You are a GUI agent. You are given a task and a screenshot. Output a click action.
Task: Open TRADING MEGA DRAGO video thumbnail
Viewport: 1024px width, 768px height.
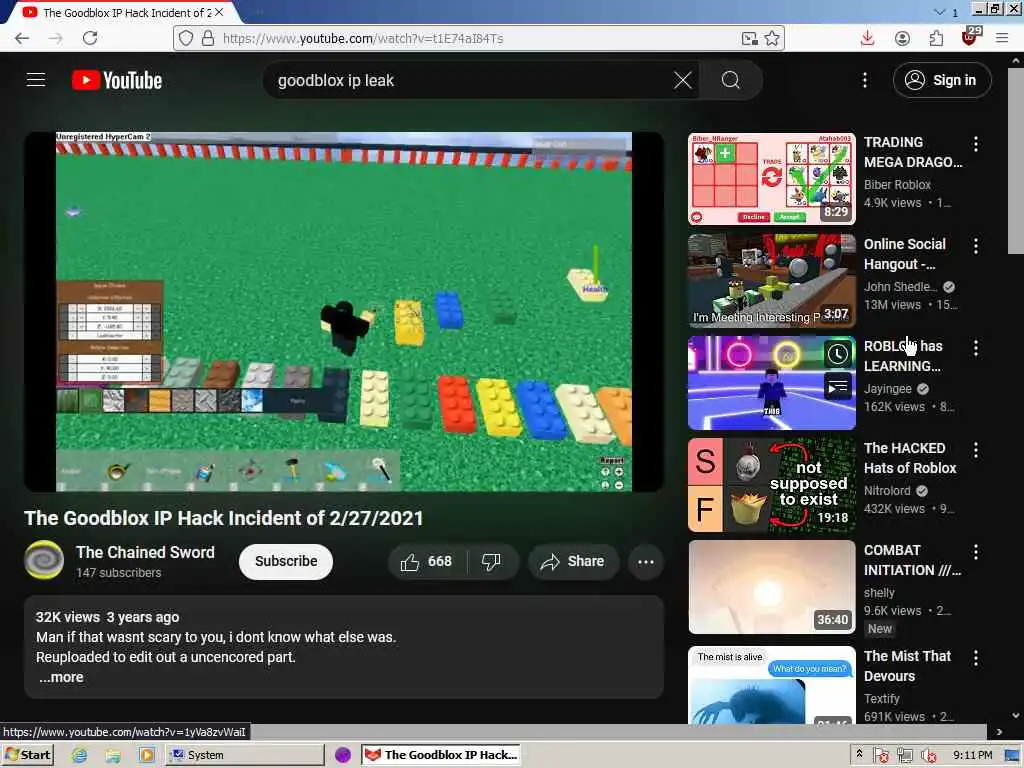tap(771, 179)
